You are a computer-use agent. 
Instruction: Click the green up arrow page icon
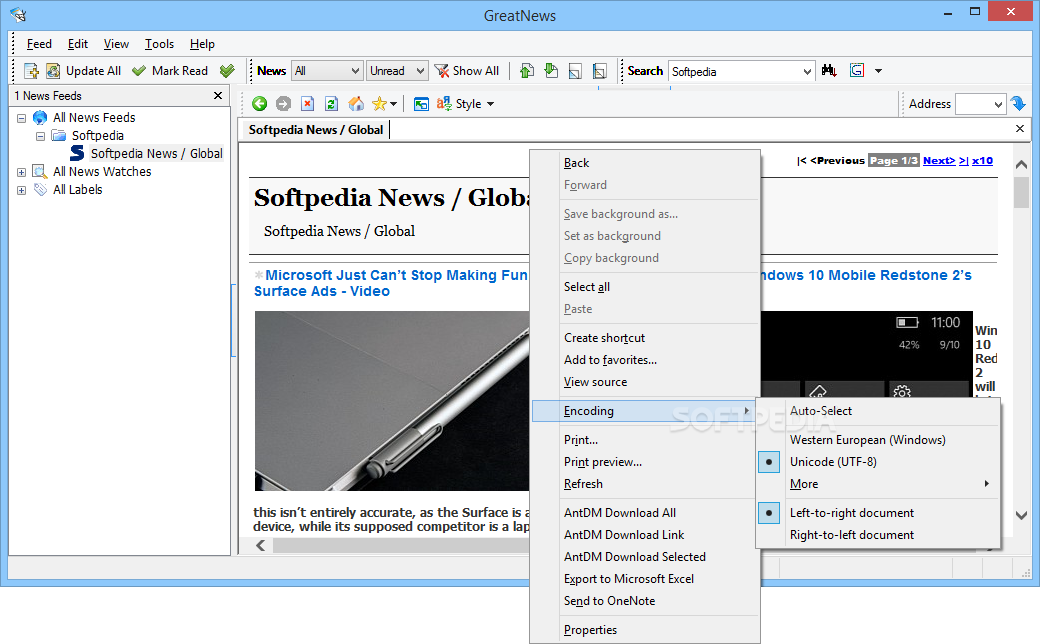(x=527, y=71)
